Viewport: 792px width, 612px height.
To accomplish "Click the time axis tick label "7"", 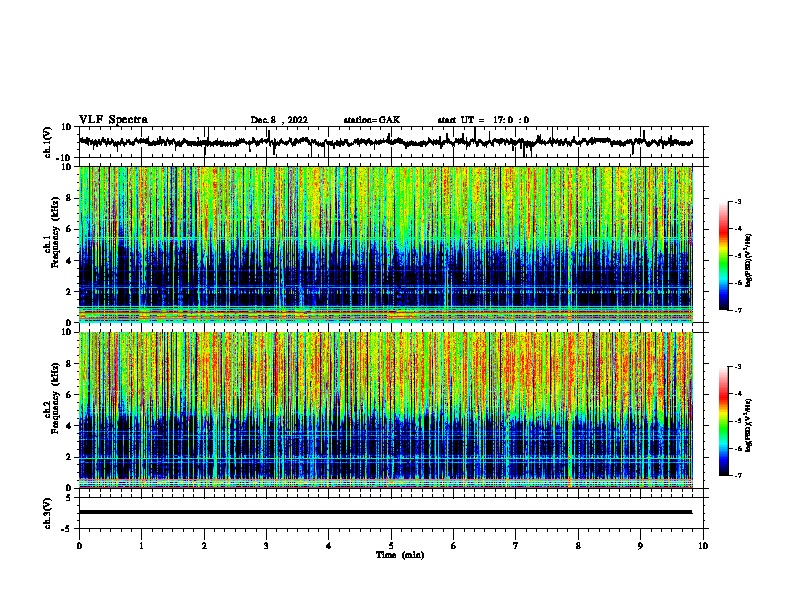I will (516, 546).
